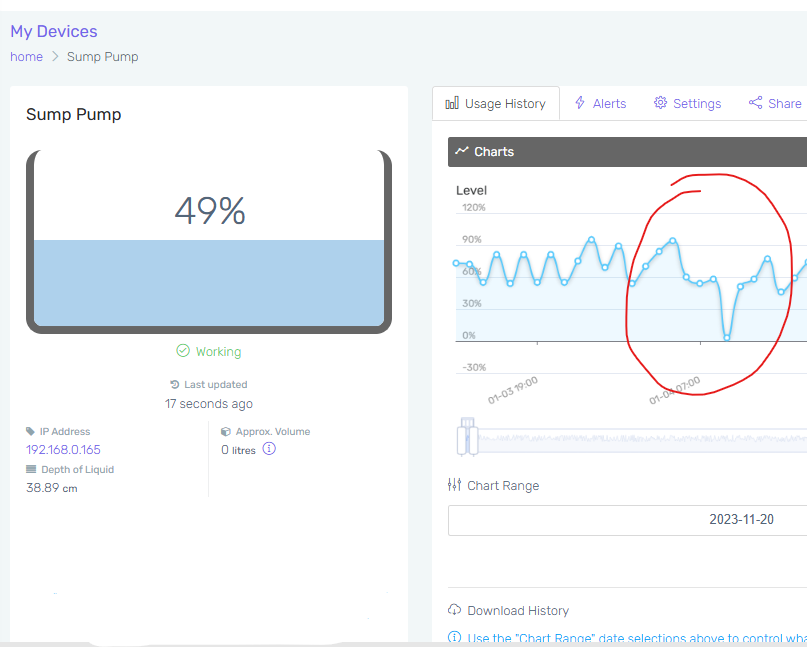Click the Usage History bar chart icon

coord(452,103)
